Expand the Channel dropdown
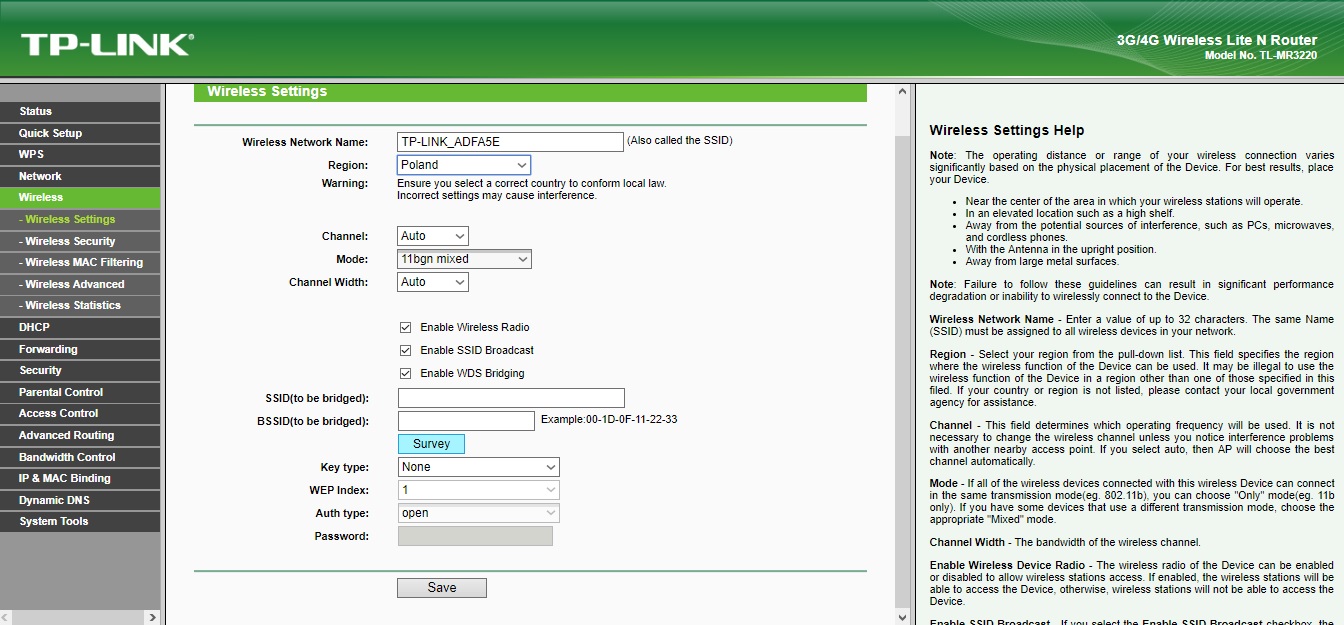Image resolution: width=1344 pixels, height=625 pixels. (x=433, y=236)
